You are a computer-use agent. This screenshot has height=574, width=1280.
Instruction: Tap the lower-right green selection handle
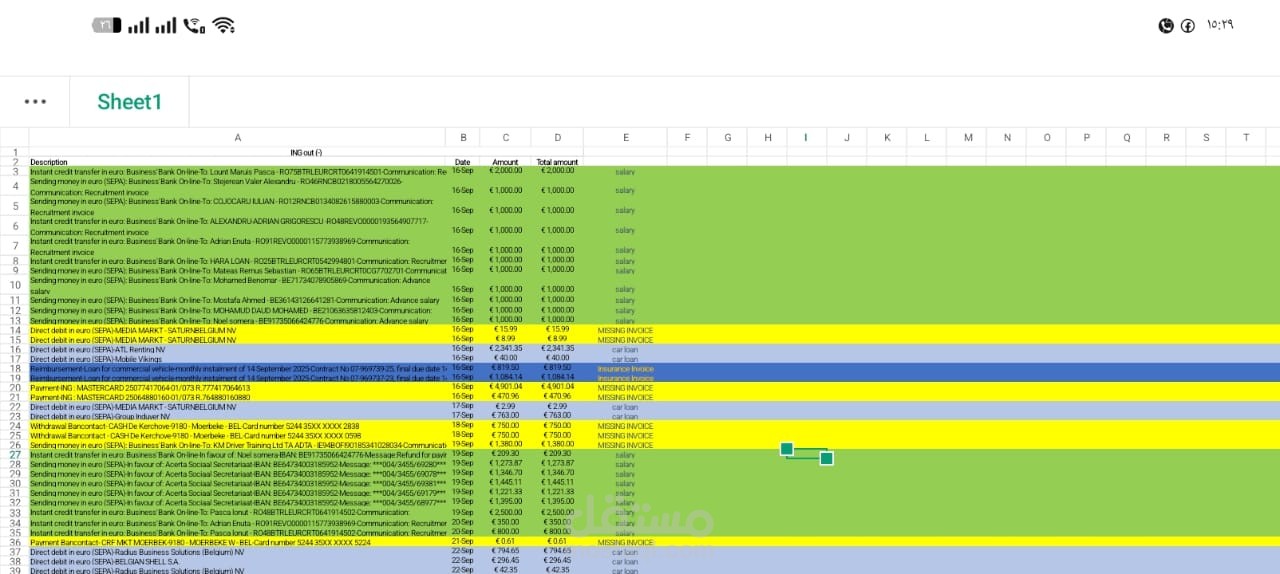point(826,458)
